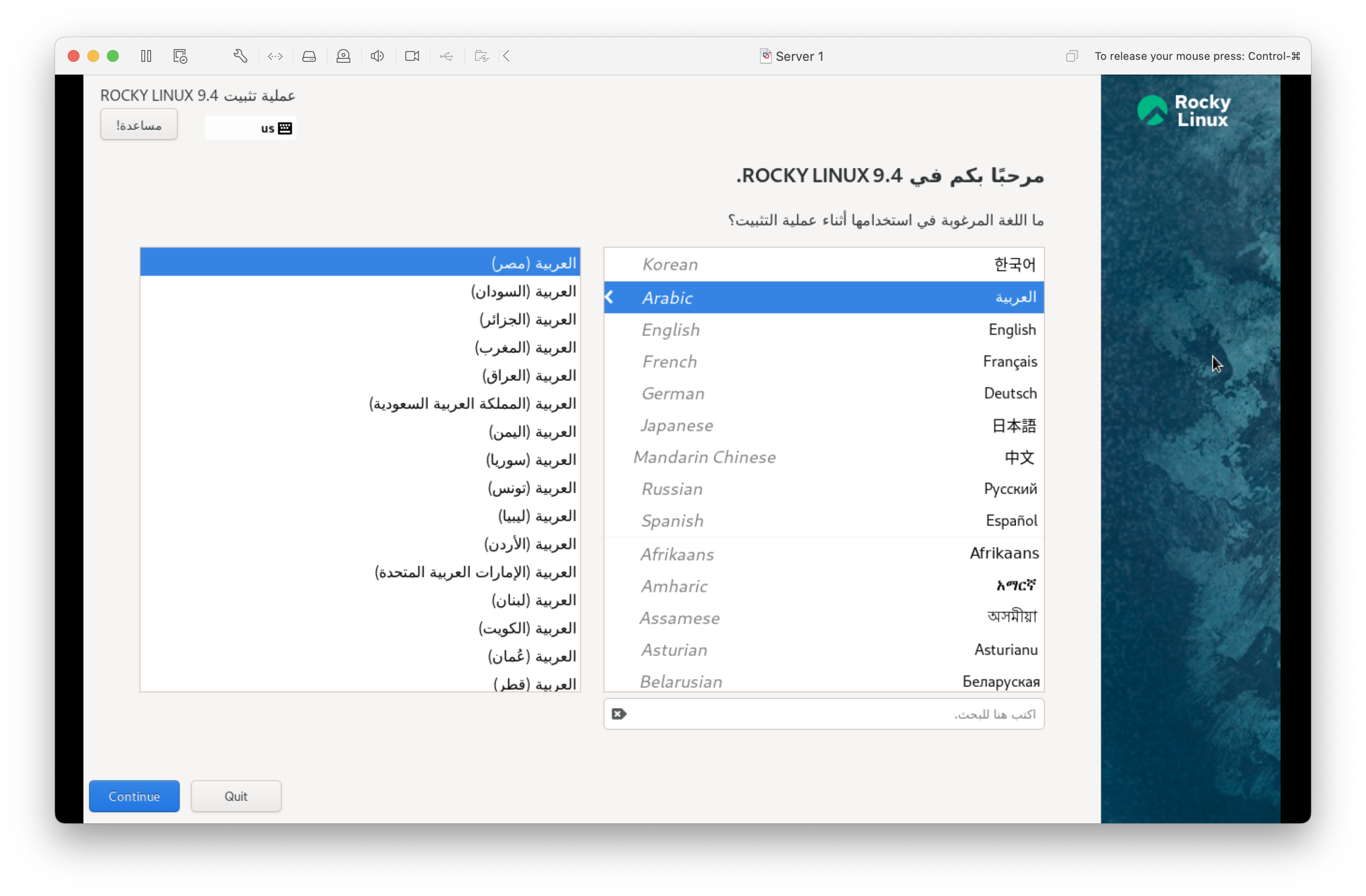Select Korean in the language list

(x=824, y=264)
